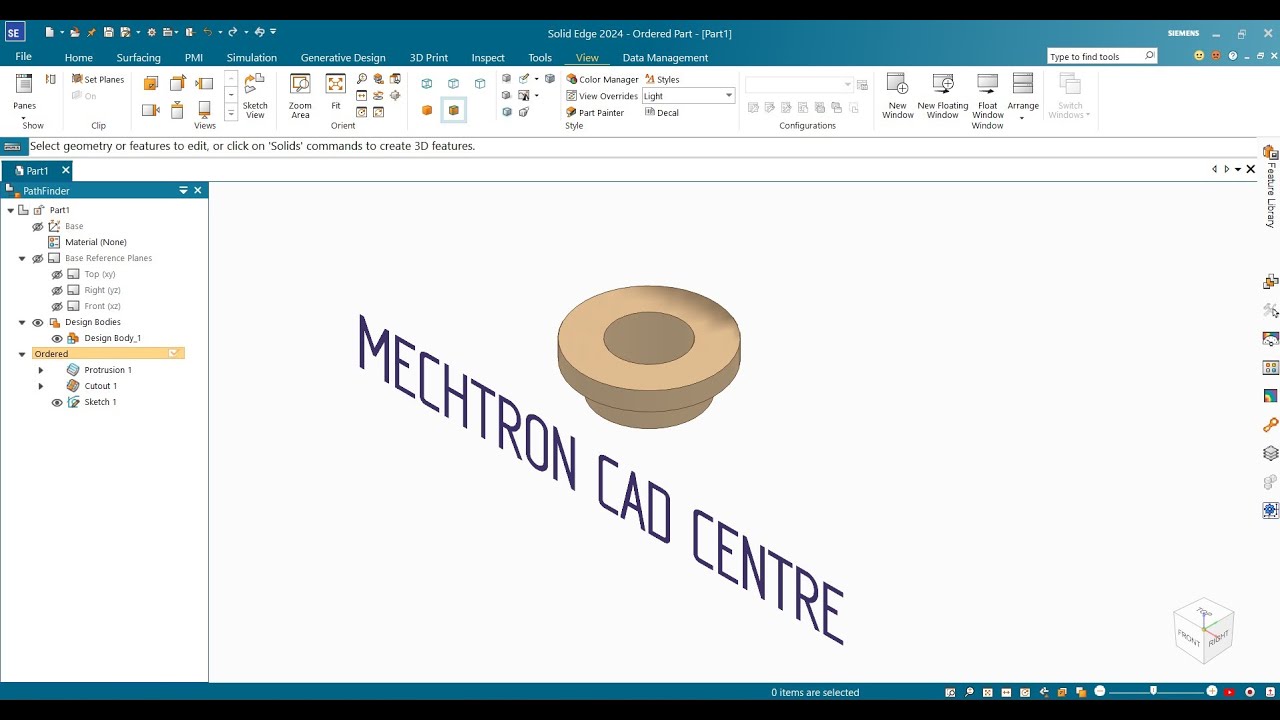Viewport: 1280px width, 720px height.
Task: Show the Front (xz) reference plane
Action: point(57,306)
